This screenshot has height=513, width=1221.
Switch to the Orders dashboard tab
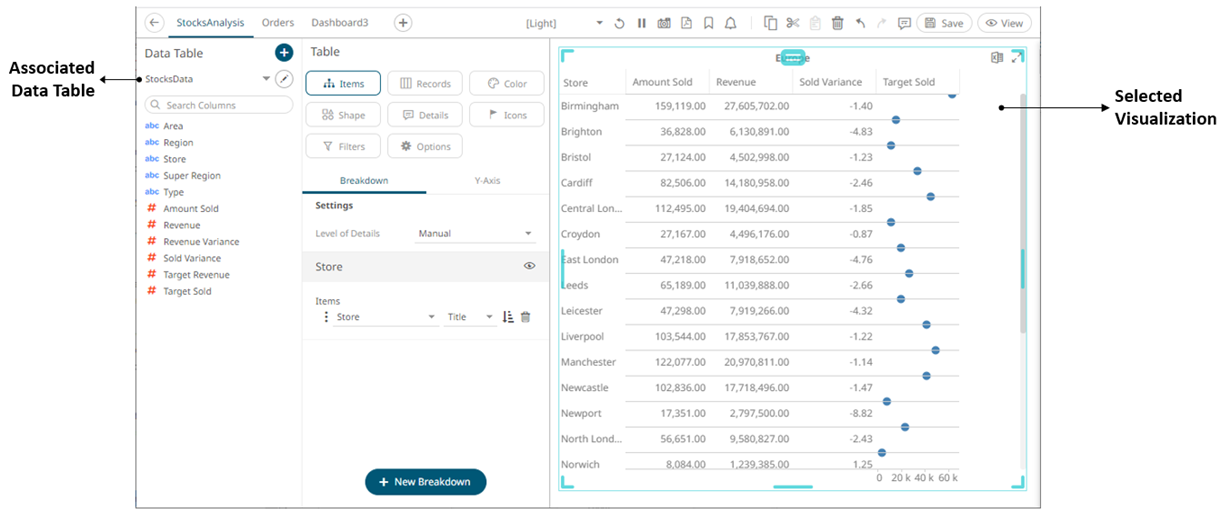pyautogui.click(x=278, y=22)
